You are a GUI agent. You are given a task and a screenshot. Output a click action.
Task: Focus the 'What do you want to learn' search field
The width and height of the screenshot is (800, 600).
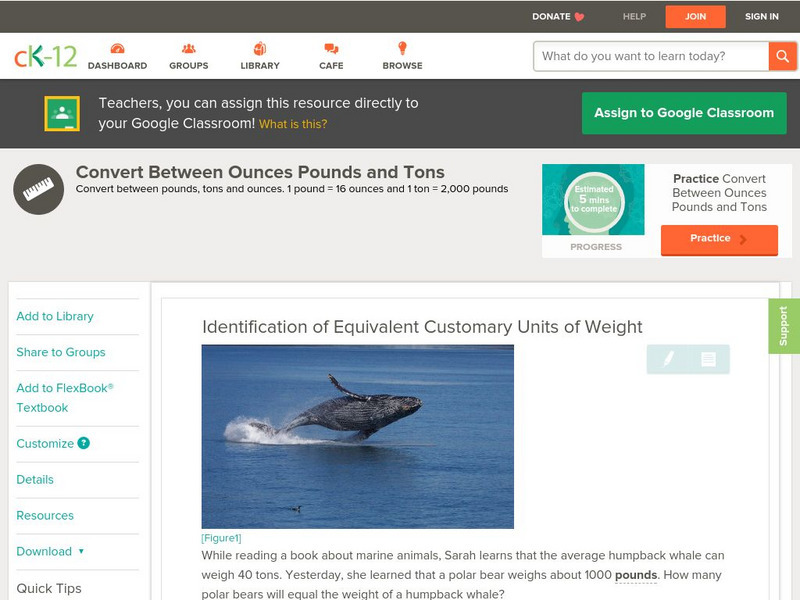click(x=651, y=56)
